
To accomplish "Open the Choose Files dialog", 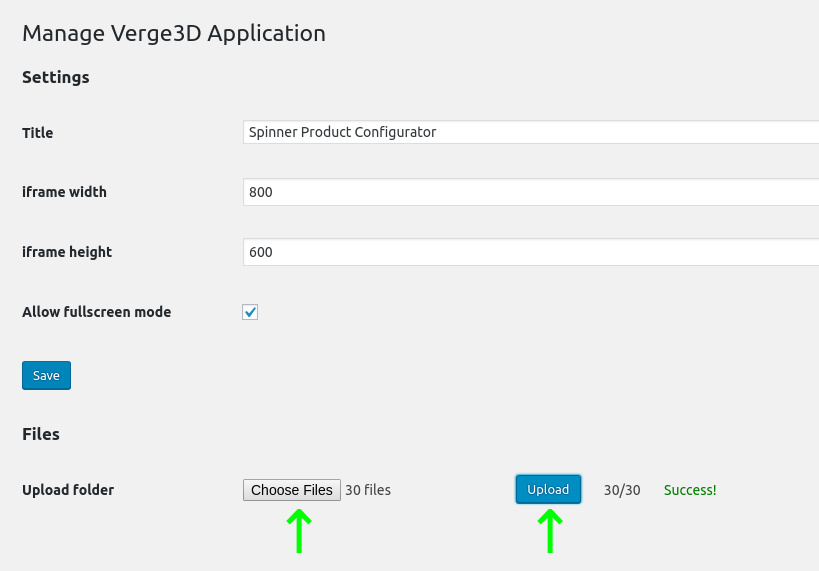I will pyautogui.click(x=291, y=490).
